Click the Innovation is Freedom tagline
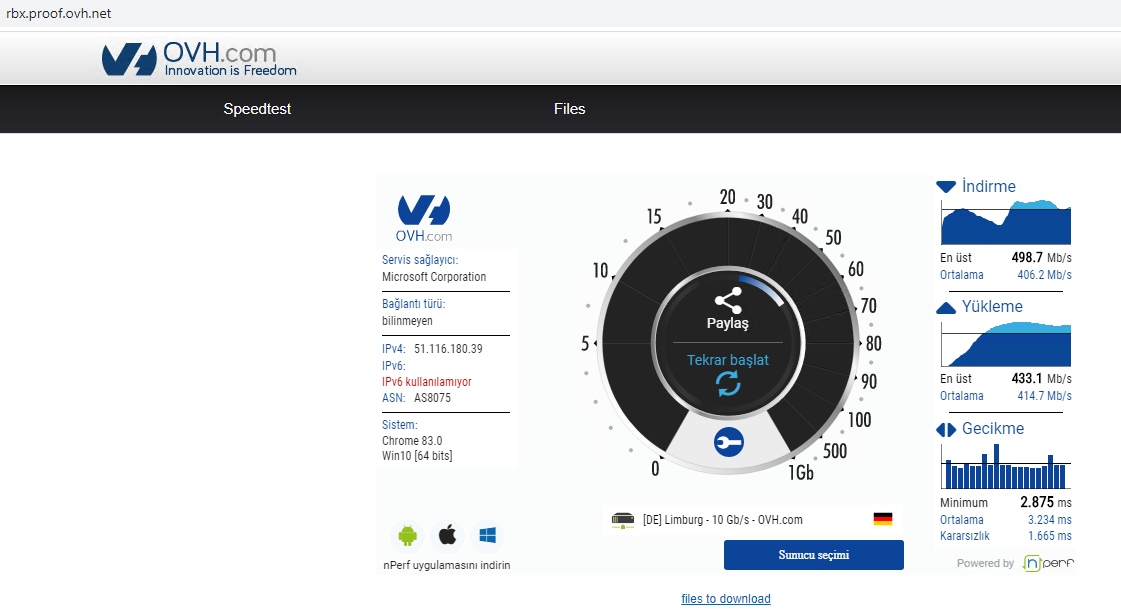The width and height of the screenshot is (1121, 610). (x=230, y=70)
